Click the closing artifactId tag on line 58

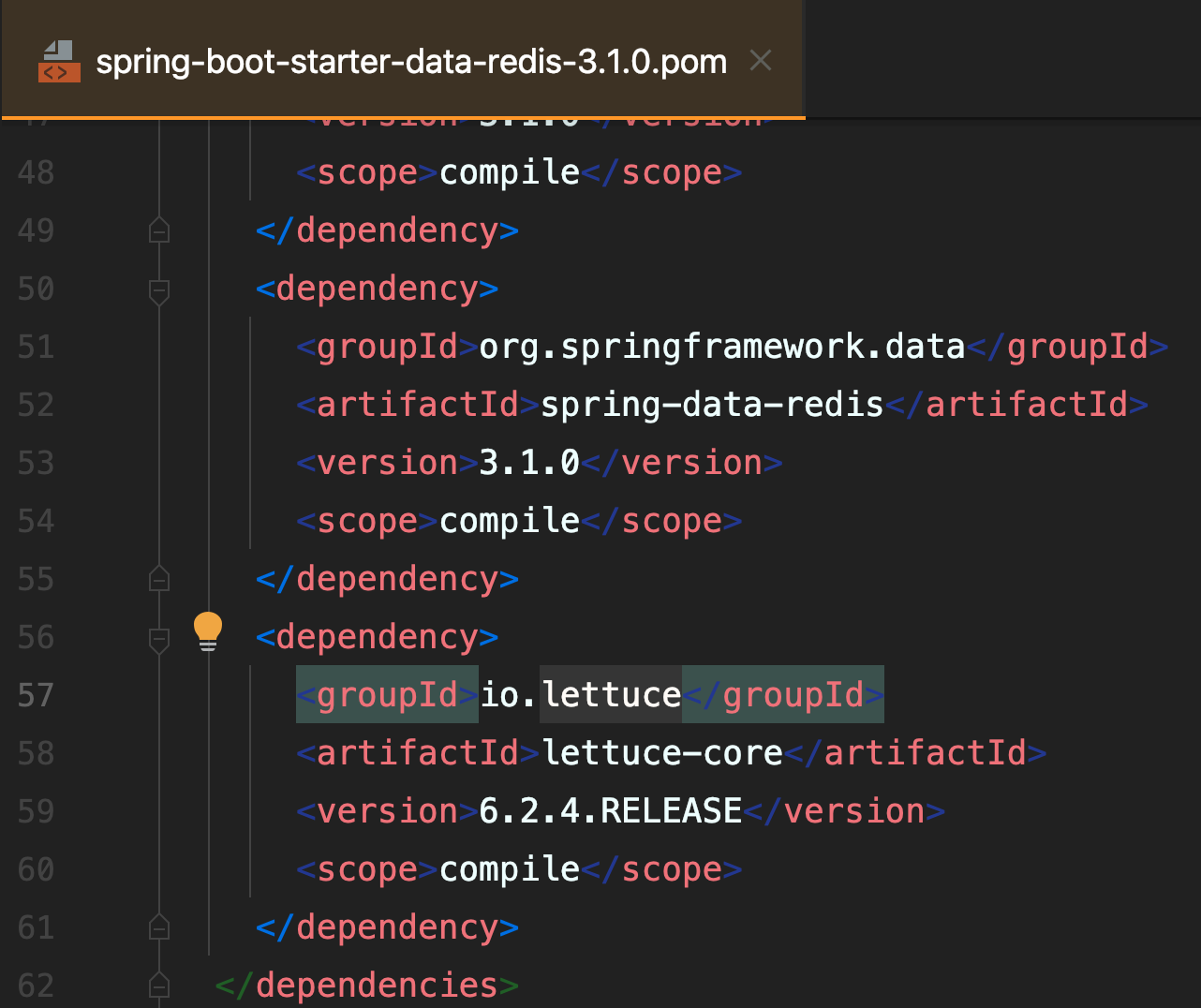coord(915,753)
